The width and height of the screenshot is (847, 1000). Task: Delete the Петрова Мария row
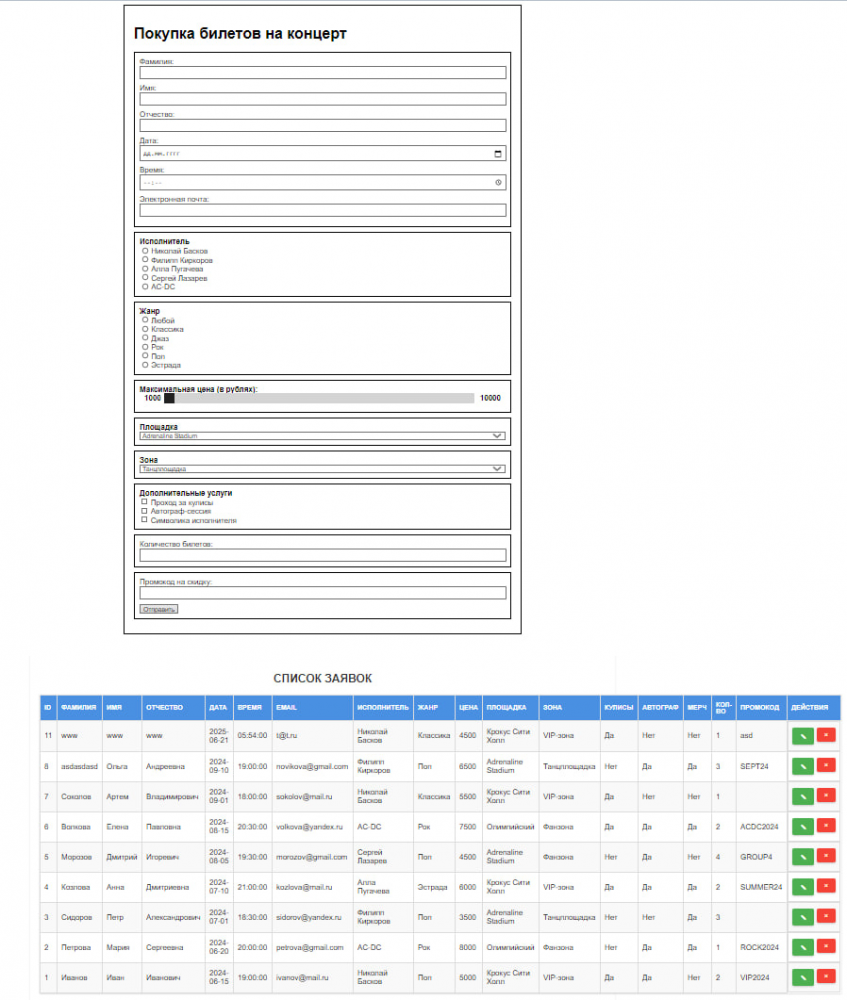(826, 946)
